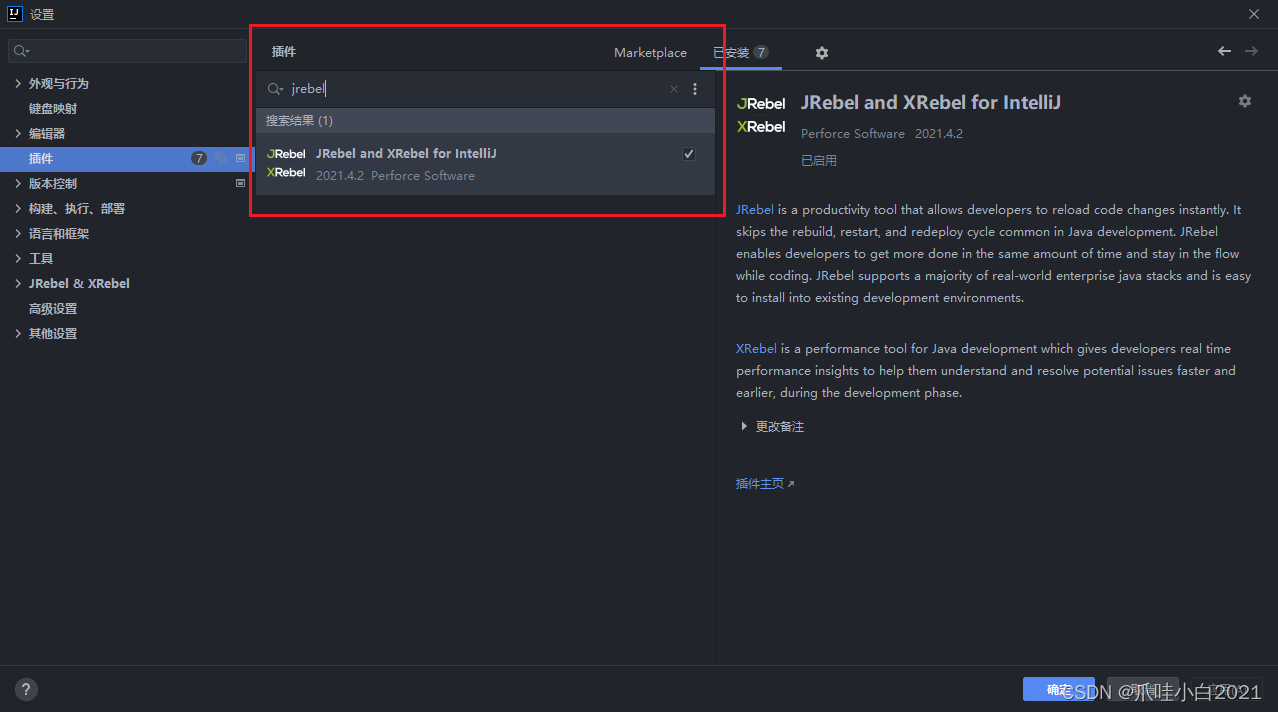
Task: Expand the 语言和框架 settings group
Action: coord(18,233)
